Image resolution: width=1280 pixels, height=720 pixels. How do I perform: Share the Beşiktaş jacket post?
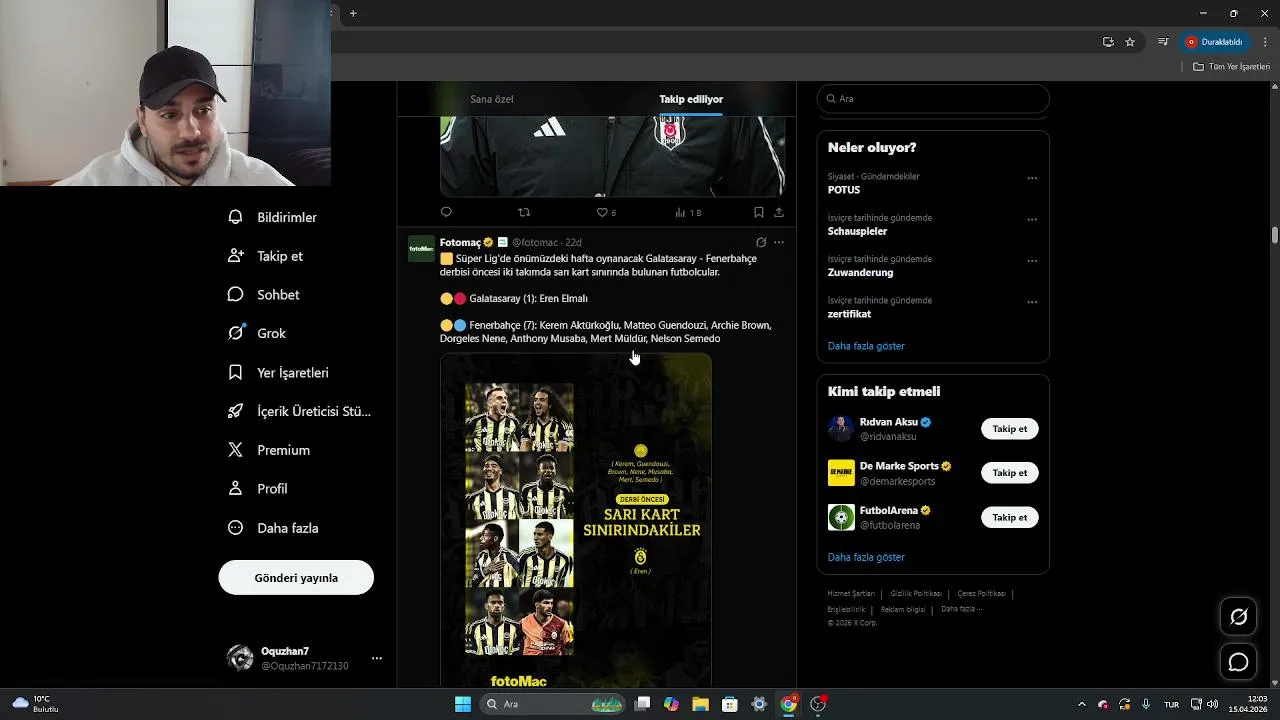pos(779,212)
